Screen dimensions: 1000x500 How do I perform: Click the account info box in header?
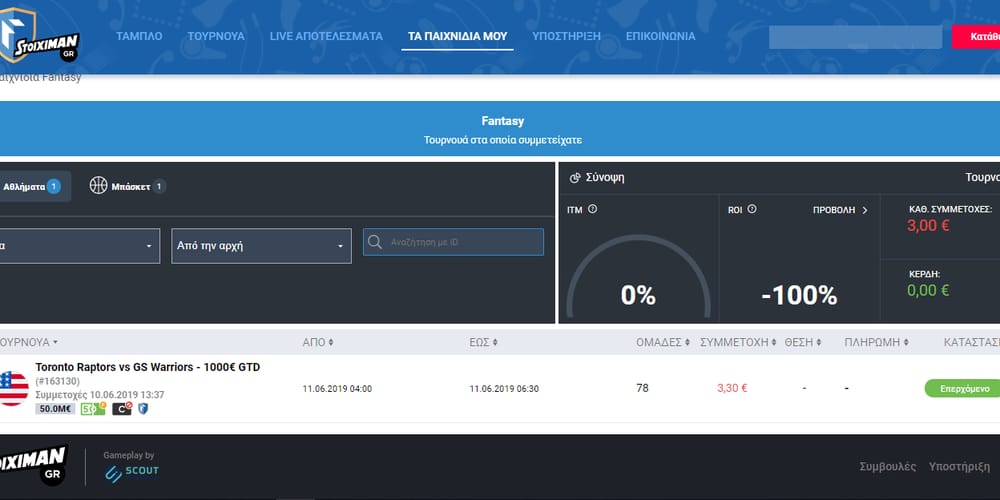pos(855,37)
